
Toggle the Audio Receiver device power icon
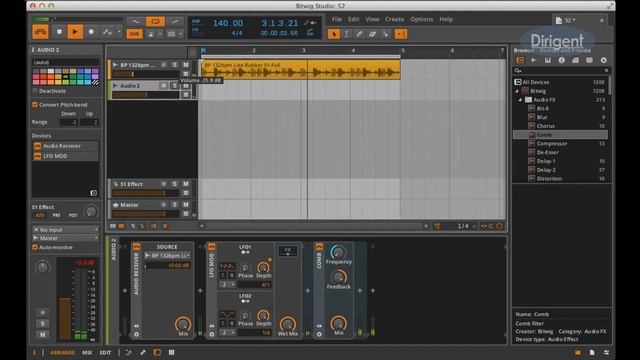point(136,247)
